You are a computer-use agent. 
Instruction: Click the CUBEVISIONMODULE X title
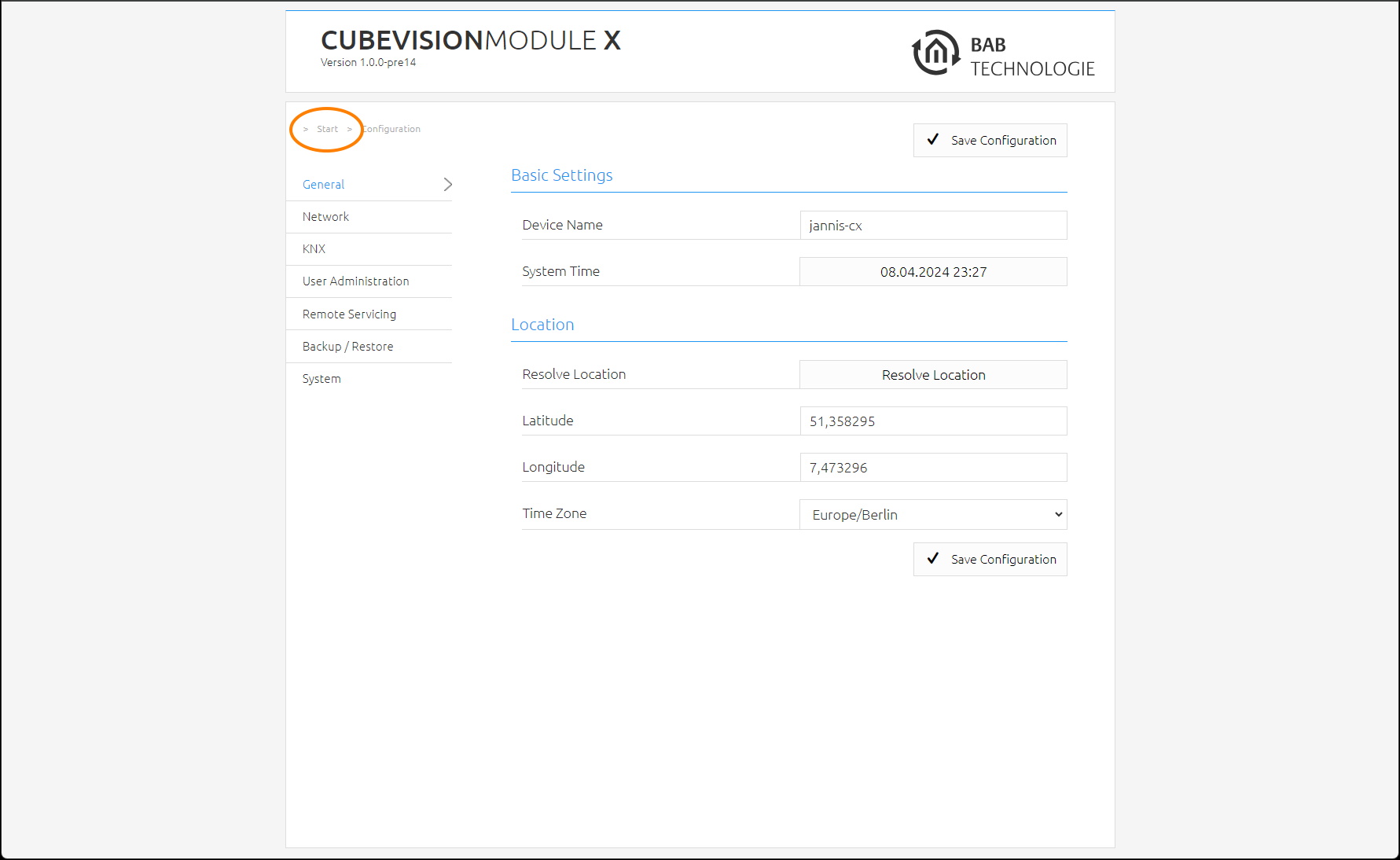(x=471, y=40)
